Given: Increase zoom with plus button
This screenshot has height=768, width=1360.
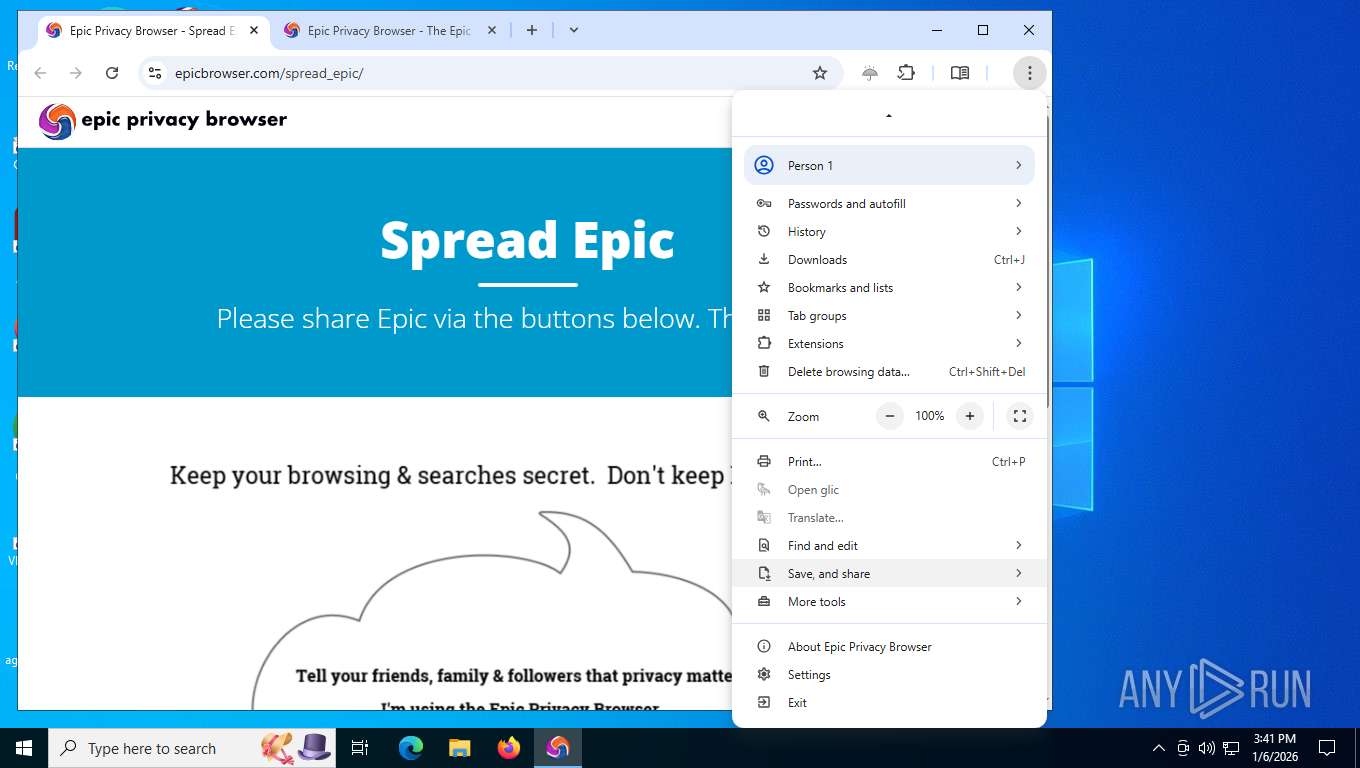Looking at the screenshot, I should pos(970,416).
